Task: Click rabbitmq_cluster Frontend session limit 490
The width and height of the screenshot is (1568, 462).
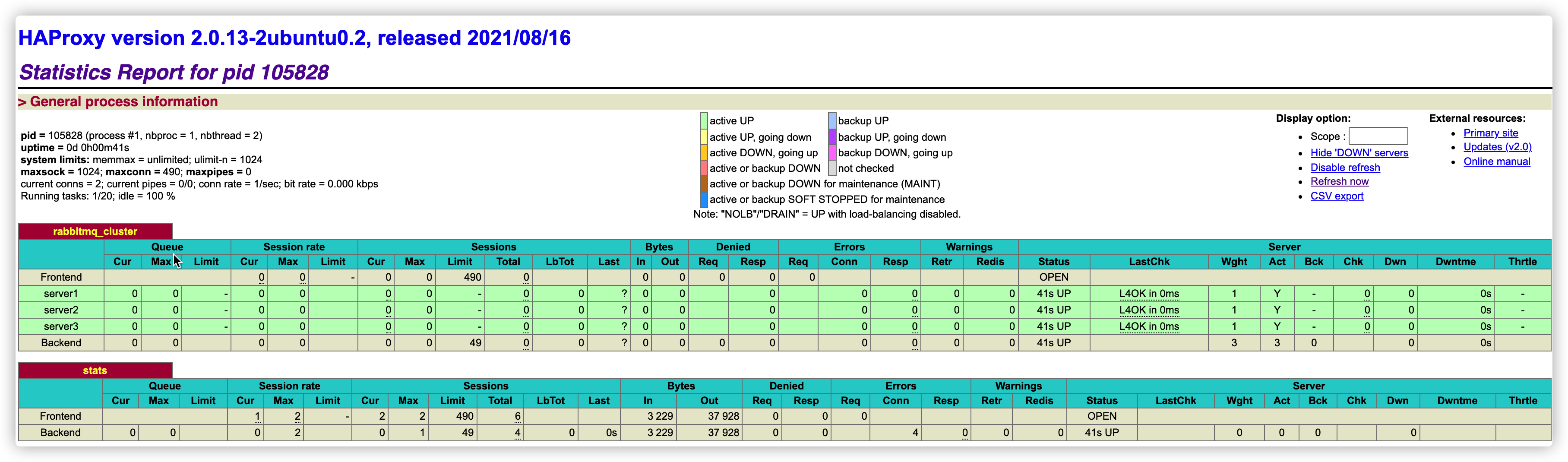Action: [472, 277]
